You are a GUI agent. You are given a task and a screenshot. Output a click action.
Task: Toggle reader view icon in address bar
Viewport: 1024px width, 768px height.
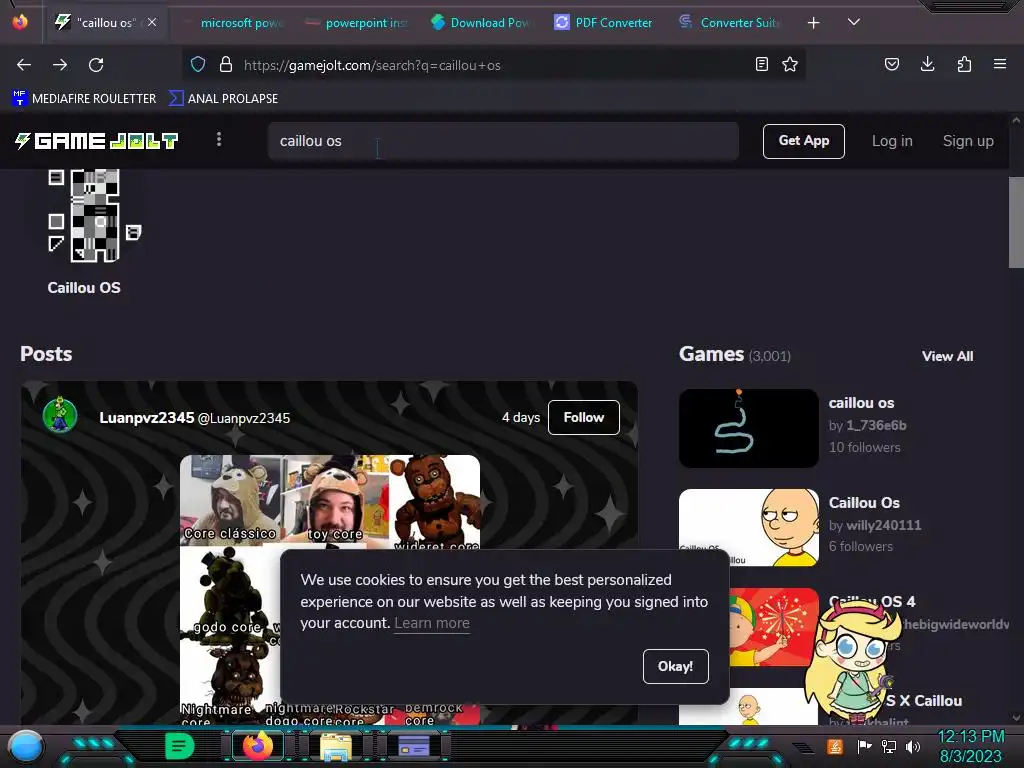(x=761, y=65)
